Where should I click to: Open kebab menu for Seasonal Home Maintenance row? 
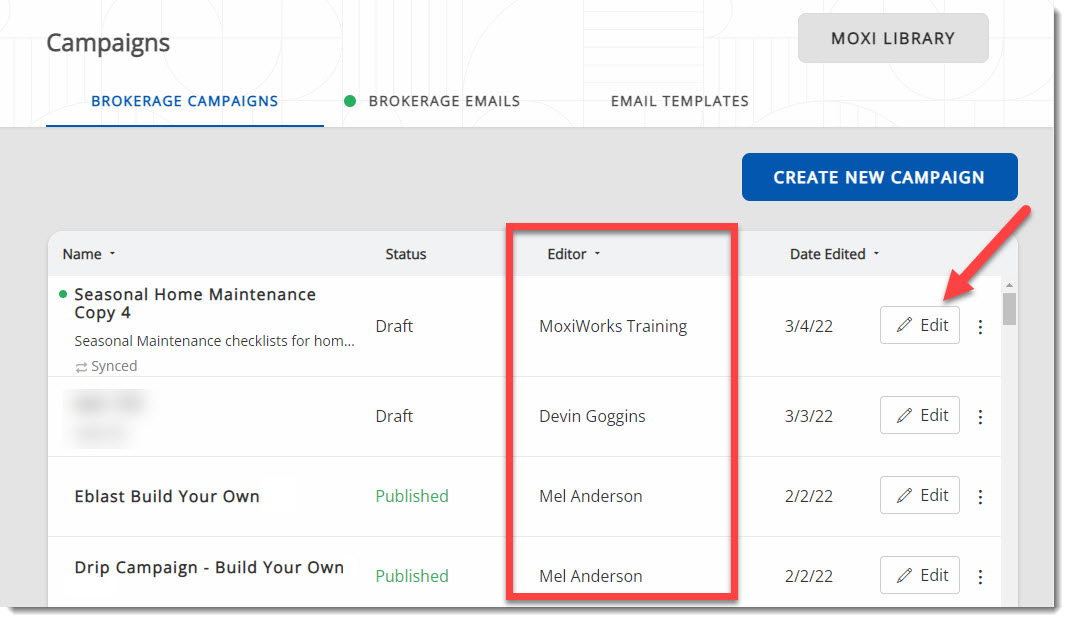pyautogui.click(x=980, y=327)
